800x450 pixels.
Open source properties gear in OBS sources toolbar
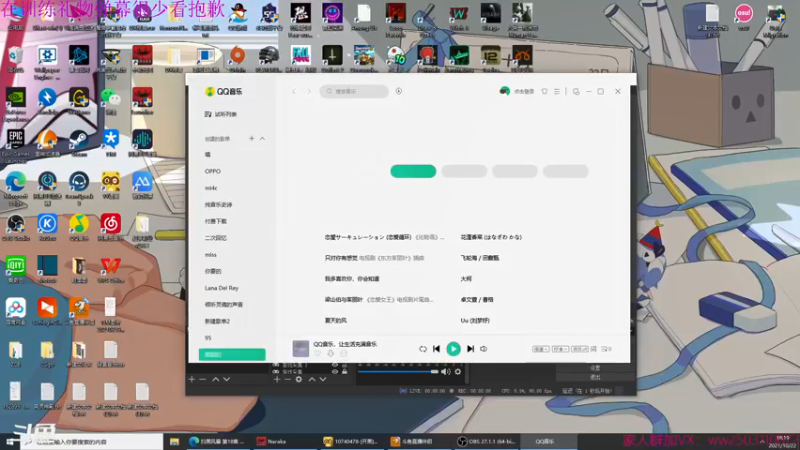(x=299, y=379)
